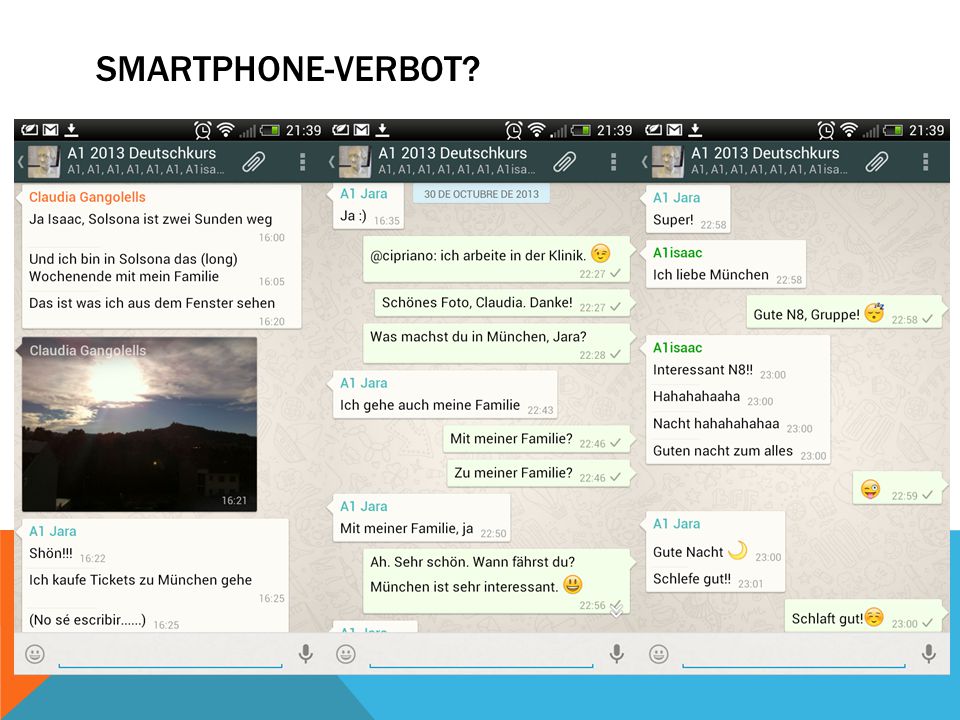Open the overflow menu in the middle chat
This screenshot has height=720, width=960.
(613, 162)
